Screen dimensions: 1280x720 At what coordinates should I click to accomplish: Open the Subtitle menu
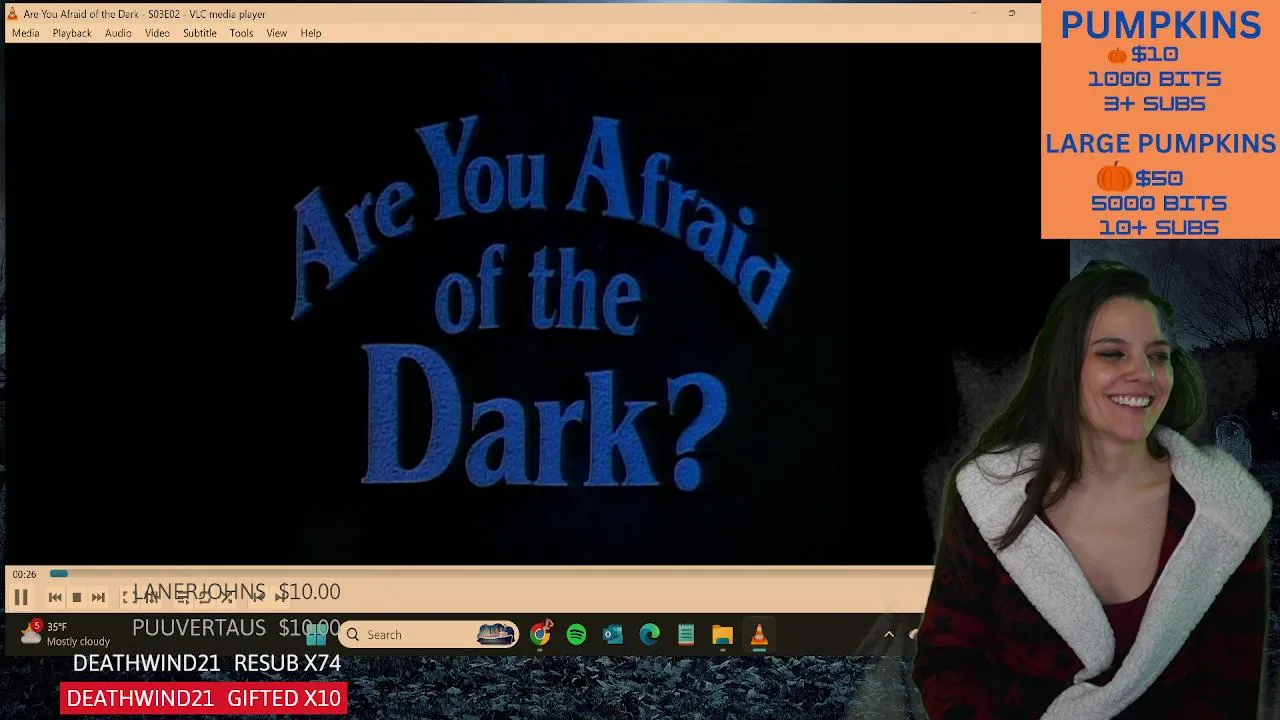199,33
